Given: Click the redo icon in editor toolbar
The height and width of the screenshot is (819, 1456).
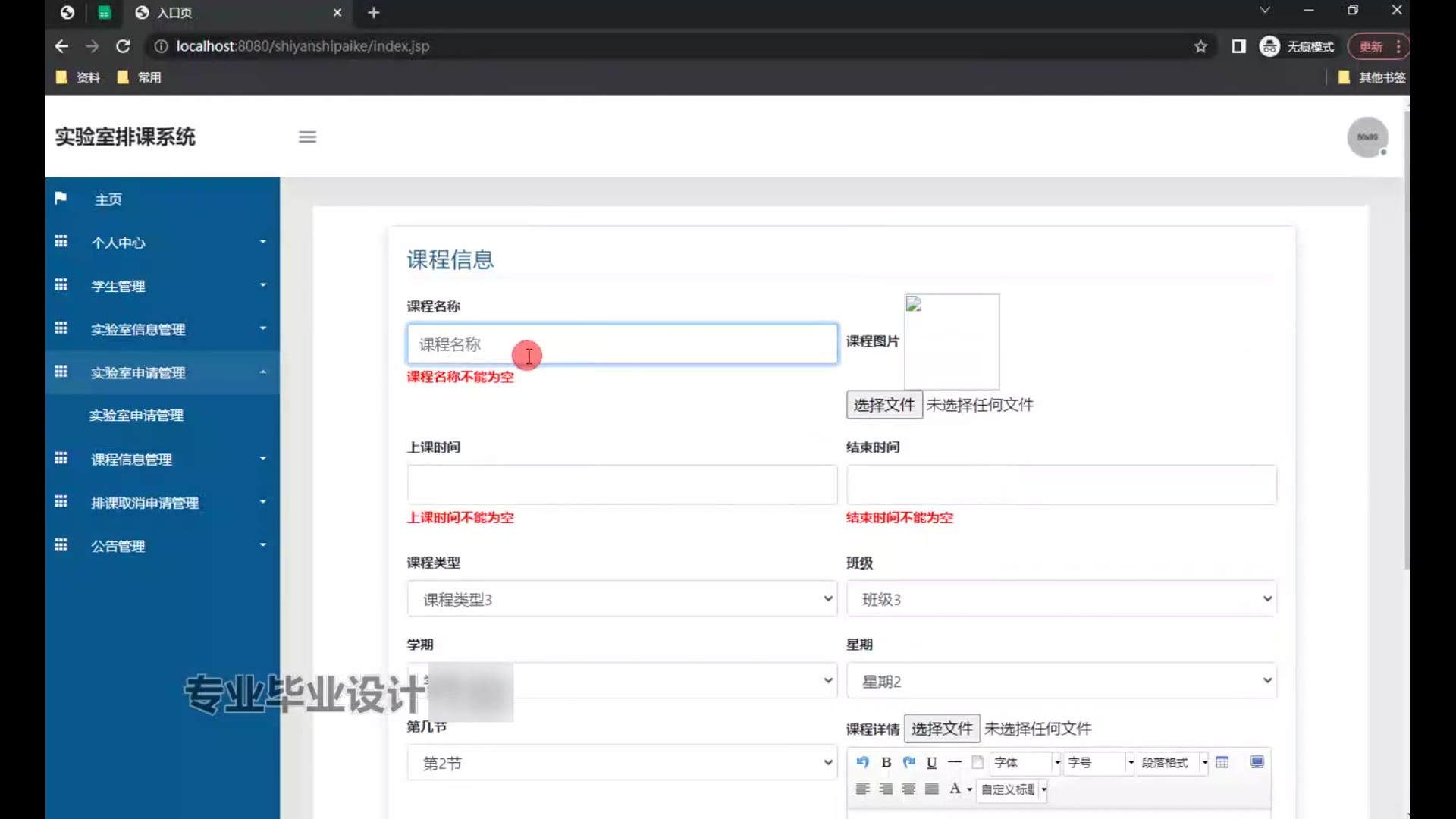Looking at the screenshot, I should 908,762.
